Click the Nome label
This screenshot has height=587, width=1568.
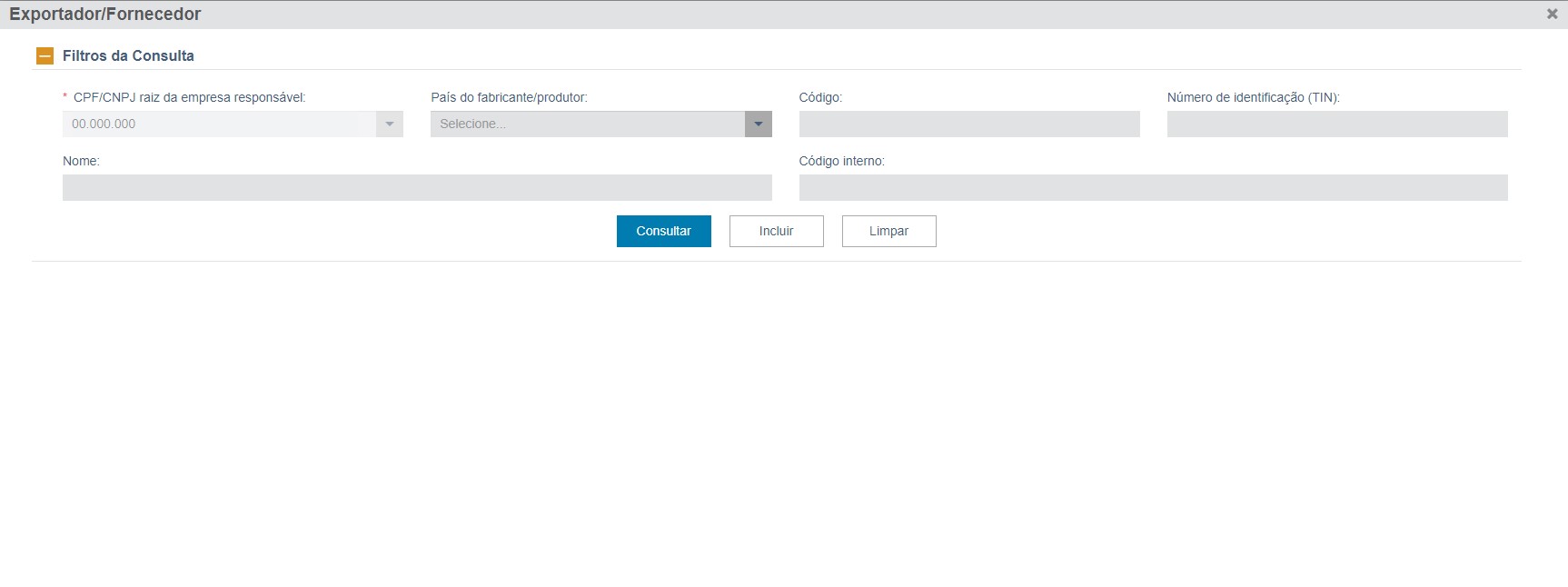[81, 161]
